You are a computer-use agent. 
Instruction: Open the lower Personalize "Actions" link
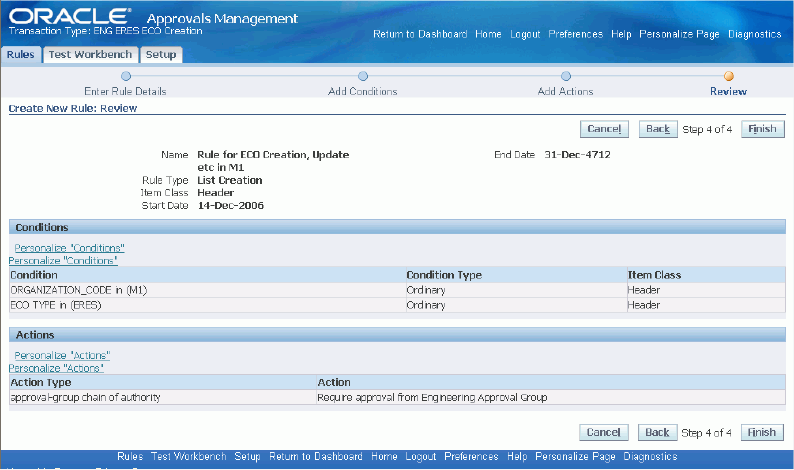tap(56, 368)
